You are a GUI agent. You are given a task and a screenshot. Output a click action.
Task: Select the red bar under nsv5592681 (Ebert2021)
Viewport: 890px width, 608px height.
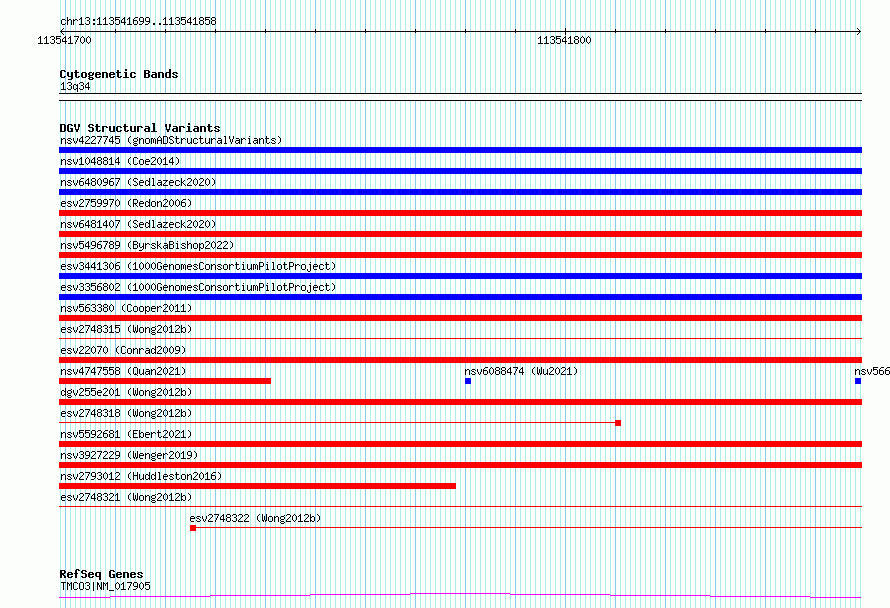pos(460,444)
